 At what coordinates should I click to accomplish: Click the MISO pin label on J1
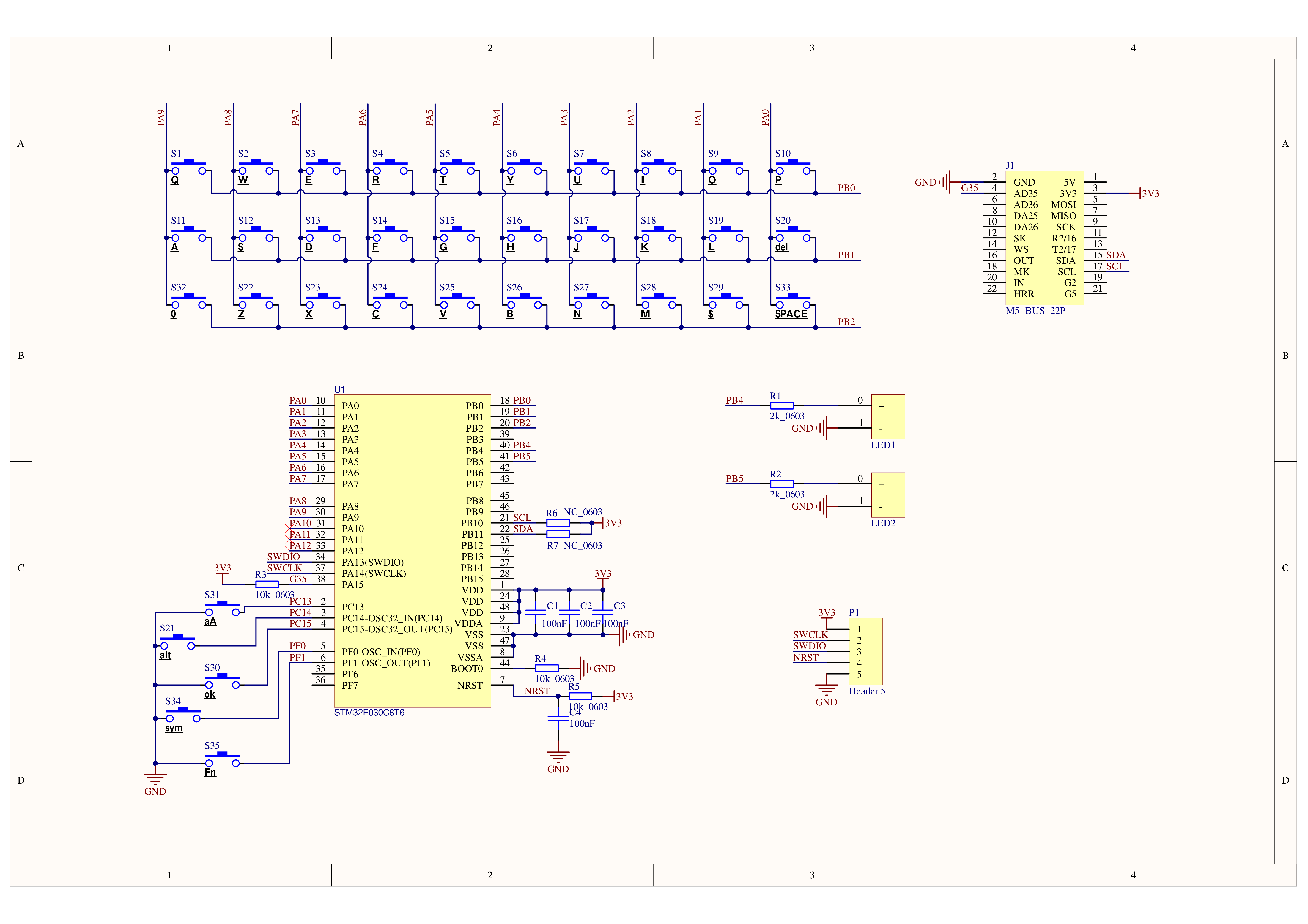coord(1064,216)
